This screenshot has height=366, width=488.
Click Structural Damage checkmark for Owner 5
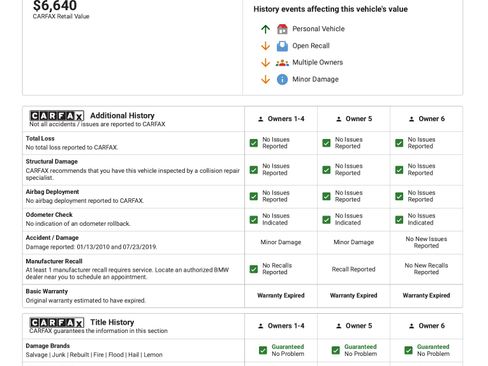[x=326, y=170]
